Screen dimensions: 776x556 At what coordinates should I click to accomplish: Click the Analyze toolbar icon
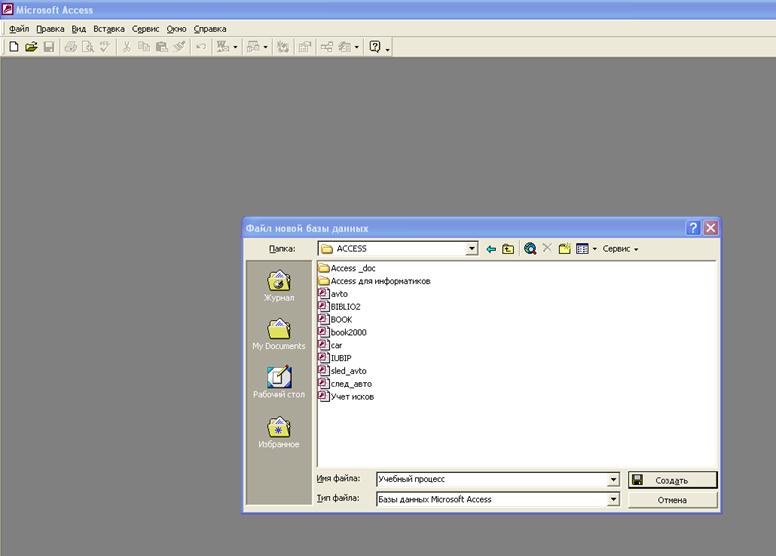253,47
